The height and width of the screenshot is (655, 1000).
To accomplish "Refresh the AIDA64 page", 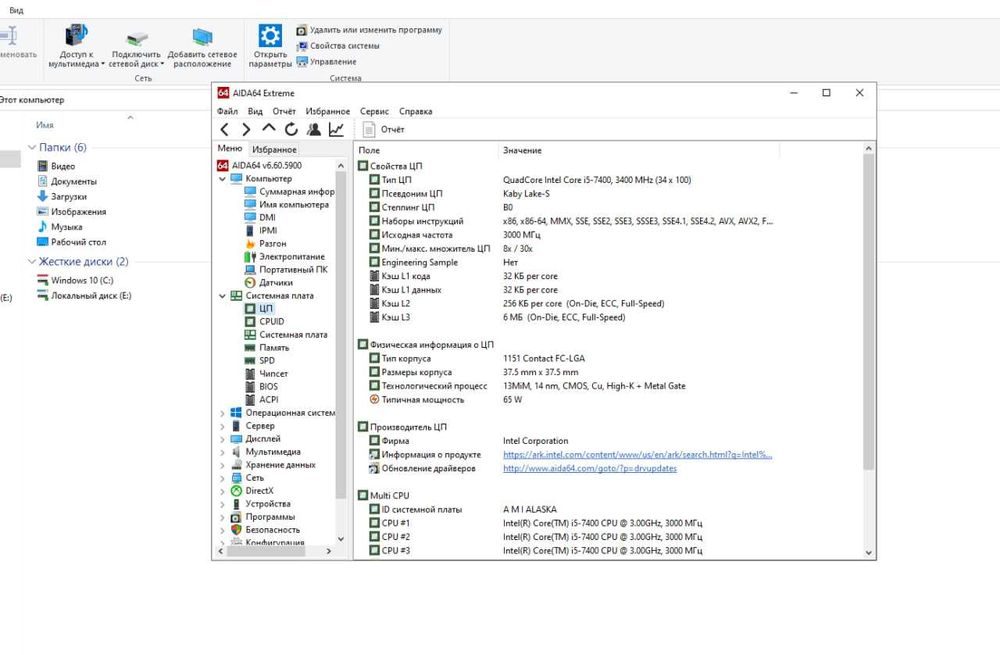I will (291, 129).
